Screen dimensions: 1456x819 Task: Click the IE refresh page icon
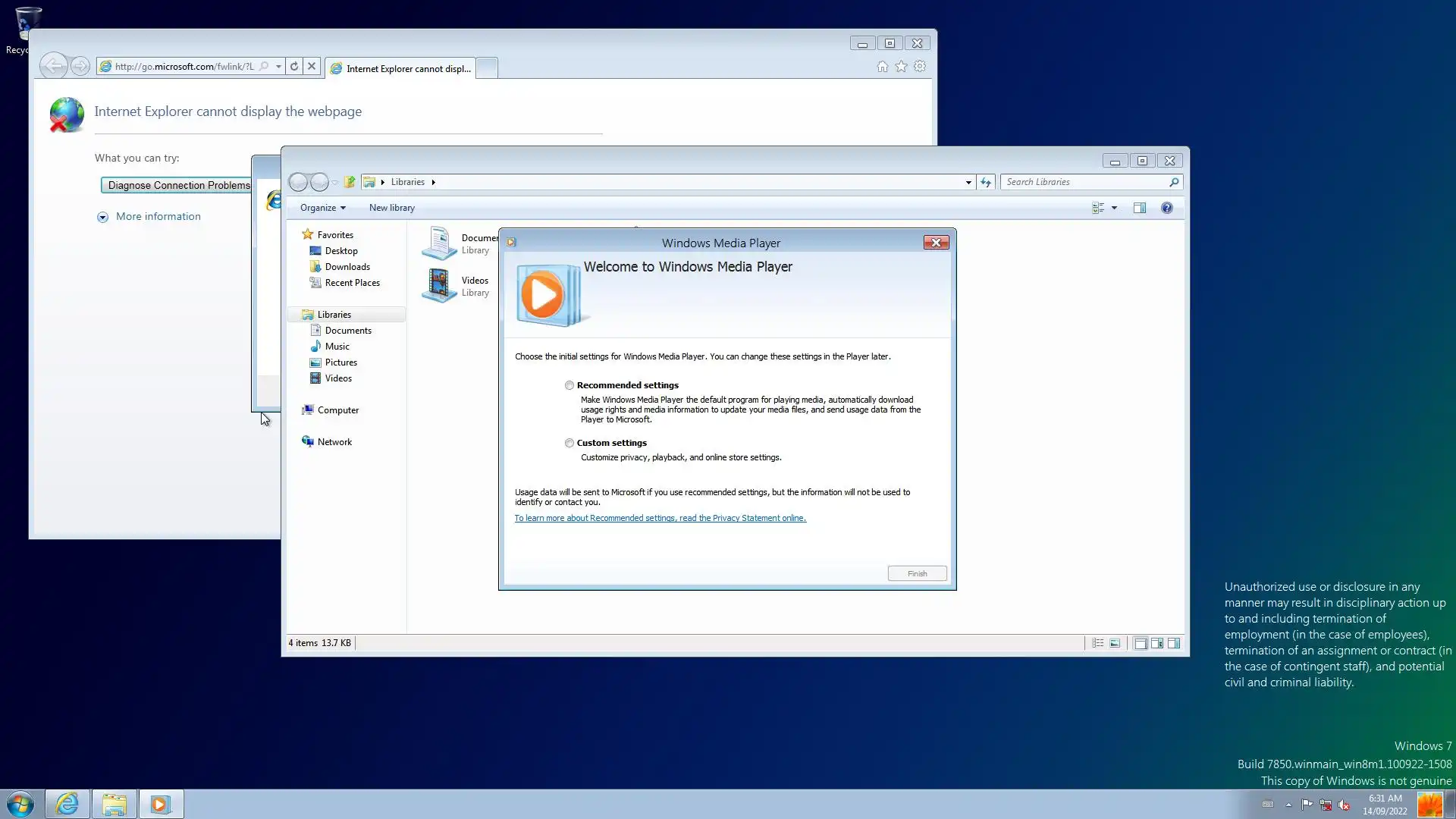pos(294,67)
